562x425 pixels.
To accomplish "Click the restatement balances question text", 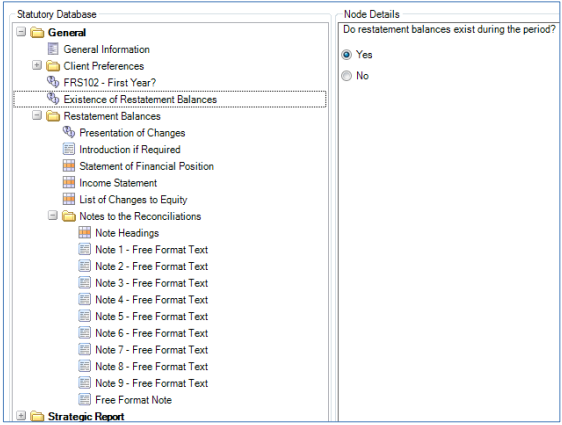I will click(x=449, y=29).
